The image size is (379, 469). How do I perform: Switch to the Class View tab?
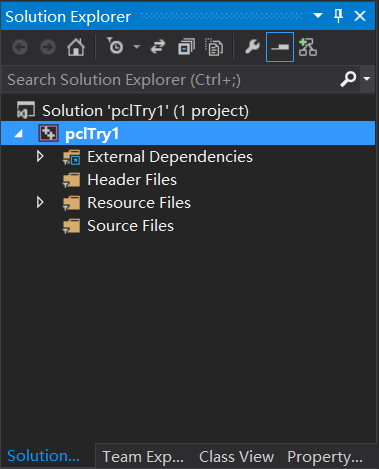click(236, 457)
